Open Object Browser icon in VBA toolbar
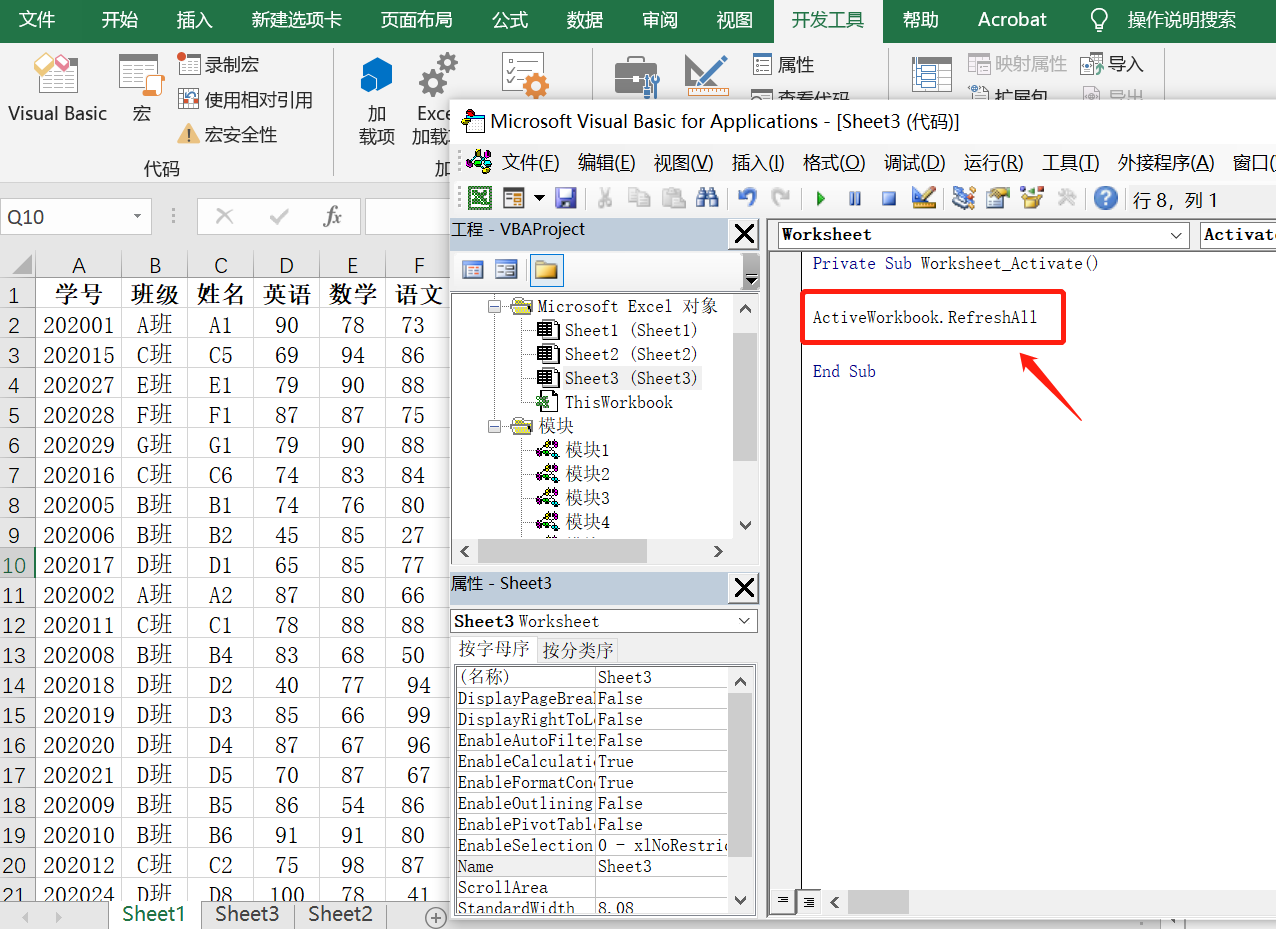1276x929 pixels. 1031,197
